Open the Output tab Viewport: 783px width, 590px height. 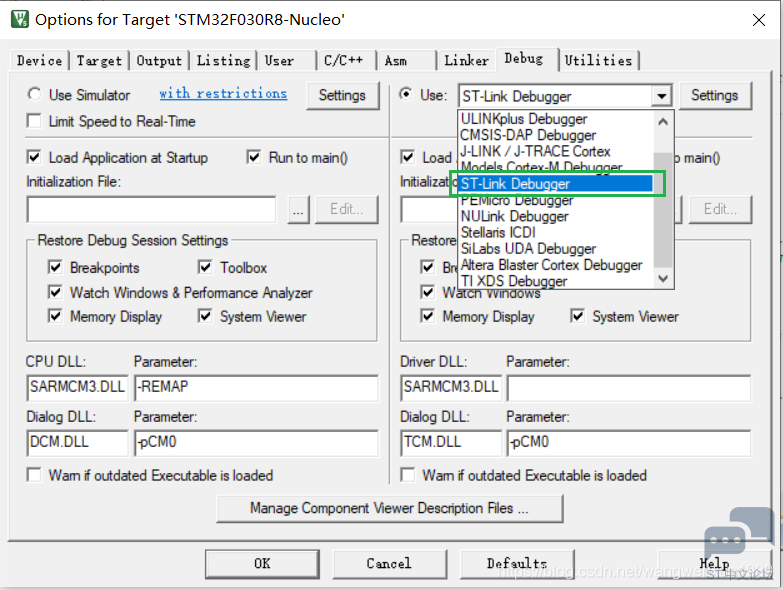pos(159,60)
